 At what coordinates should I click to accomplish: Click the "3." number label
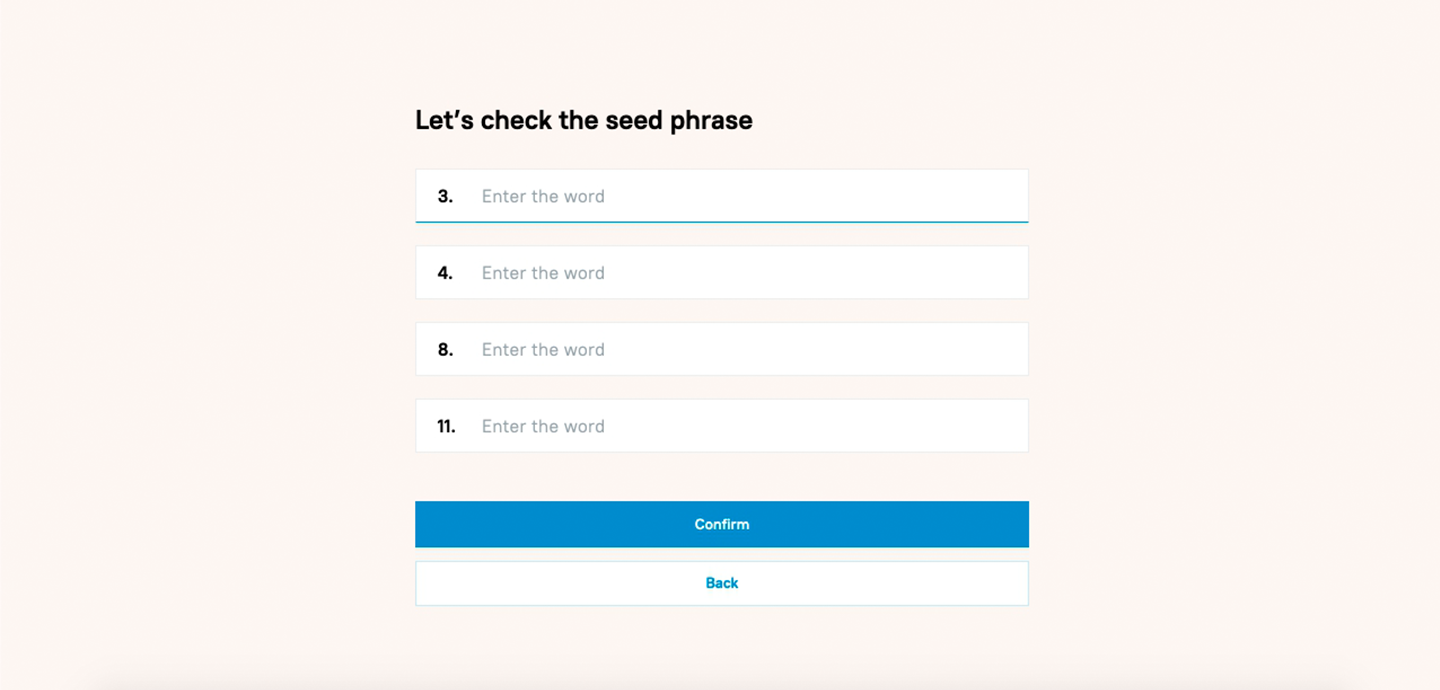445,196
